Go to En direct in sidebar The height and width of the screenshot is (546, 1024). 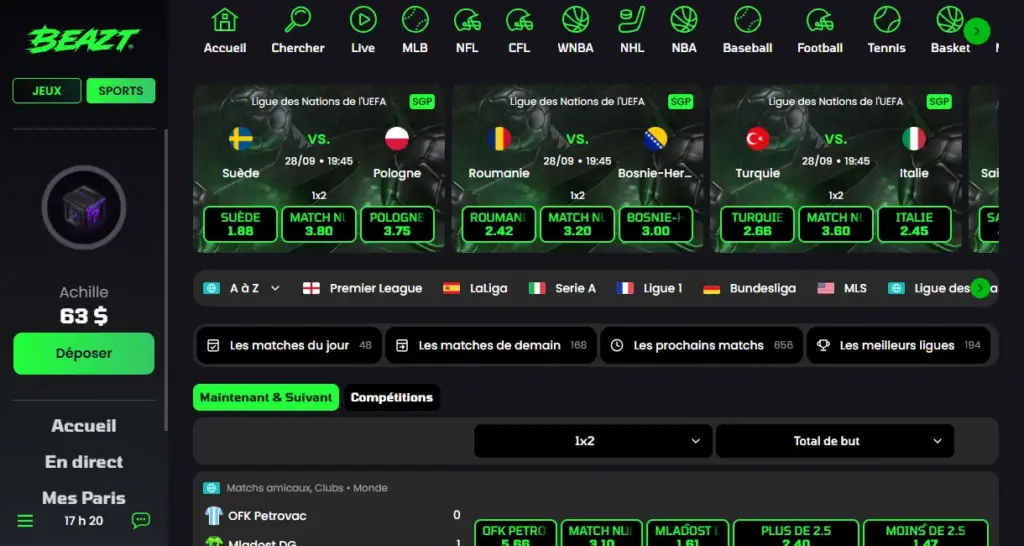[84, 462]
